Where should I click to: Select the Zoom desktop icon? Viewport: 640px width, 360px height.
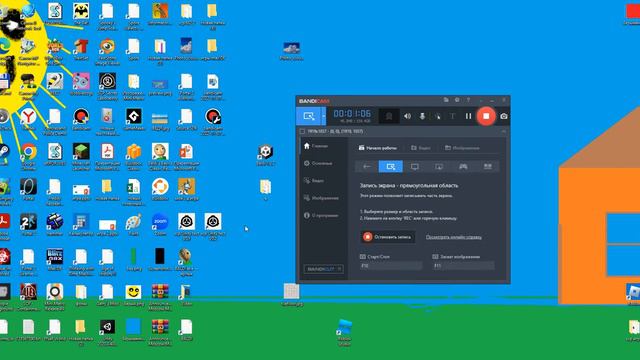point(160,224)
